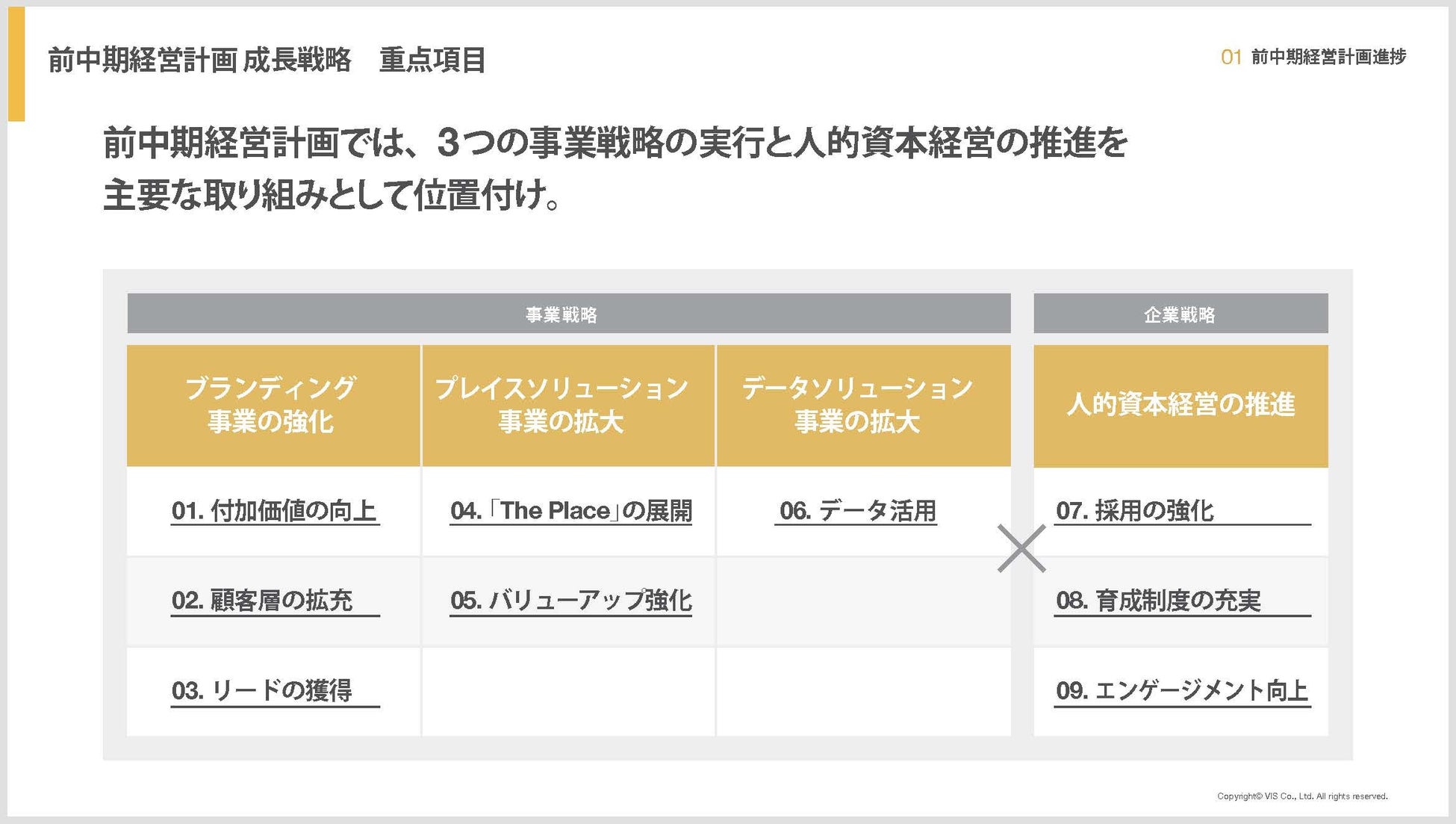Click the slide title 前中期経営計画 成長戦略 重点項目
Viewport: 1456px width, 824px height.
coord(267,60)
